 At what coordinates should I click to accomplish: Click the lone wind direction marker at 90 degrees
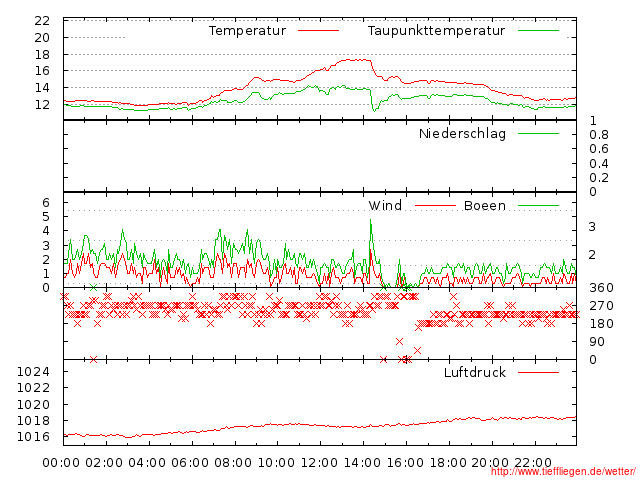399,342
